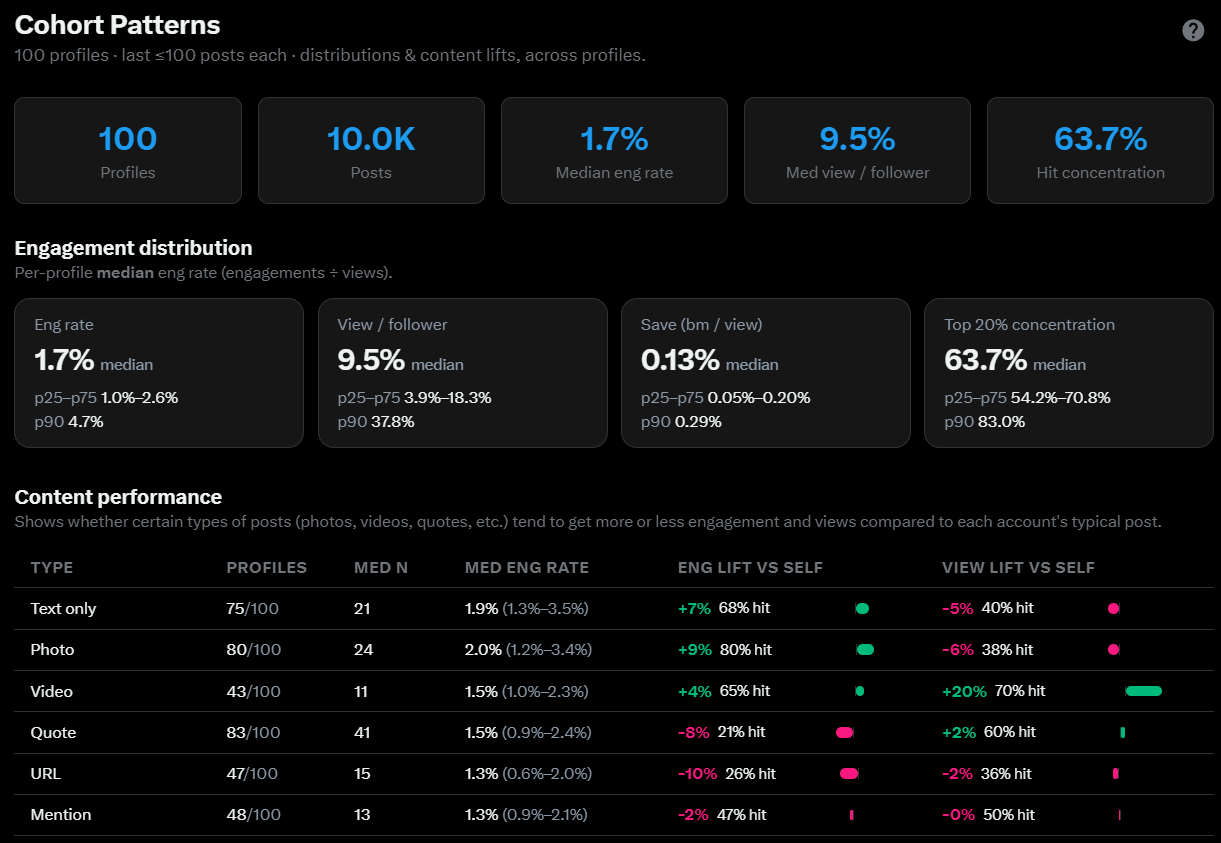Open the 63.7% Hit concentration card
The image size is (1221, 843).
(1100, 150)
